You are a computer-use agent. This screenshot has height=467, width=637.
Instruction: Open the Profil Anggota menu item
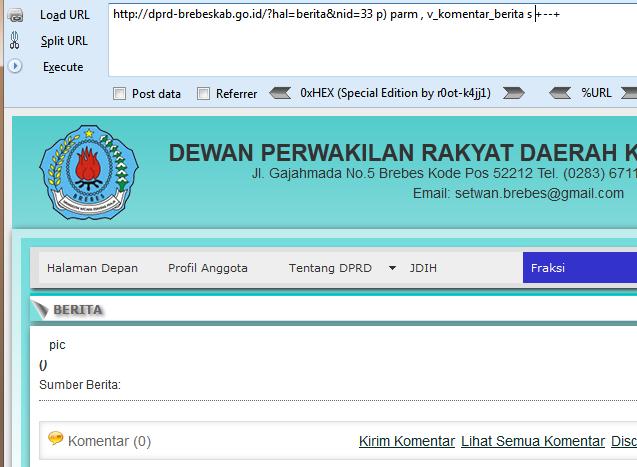pyautogui.click(x=208, y=268)
